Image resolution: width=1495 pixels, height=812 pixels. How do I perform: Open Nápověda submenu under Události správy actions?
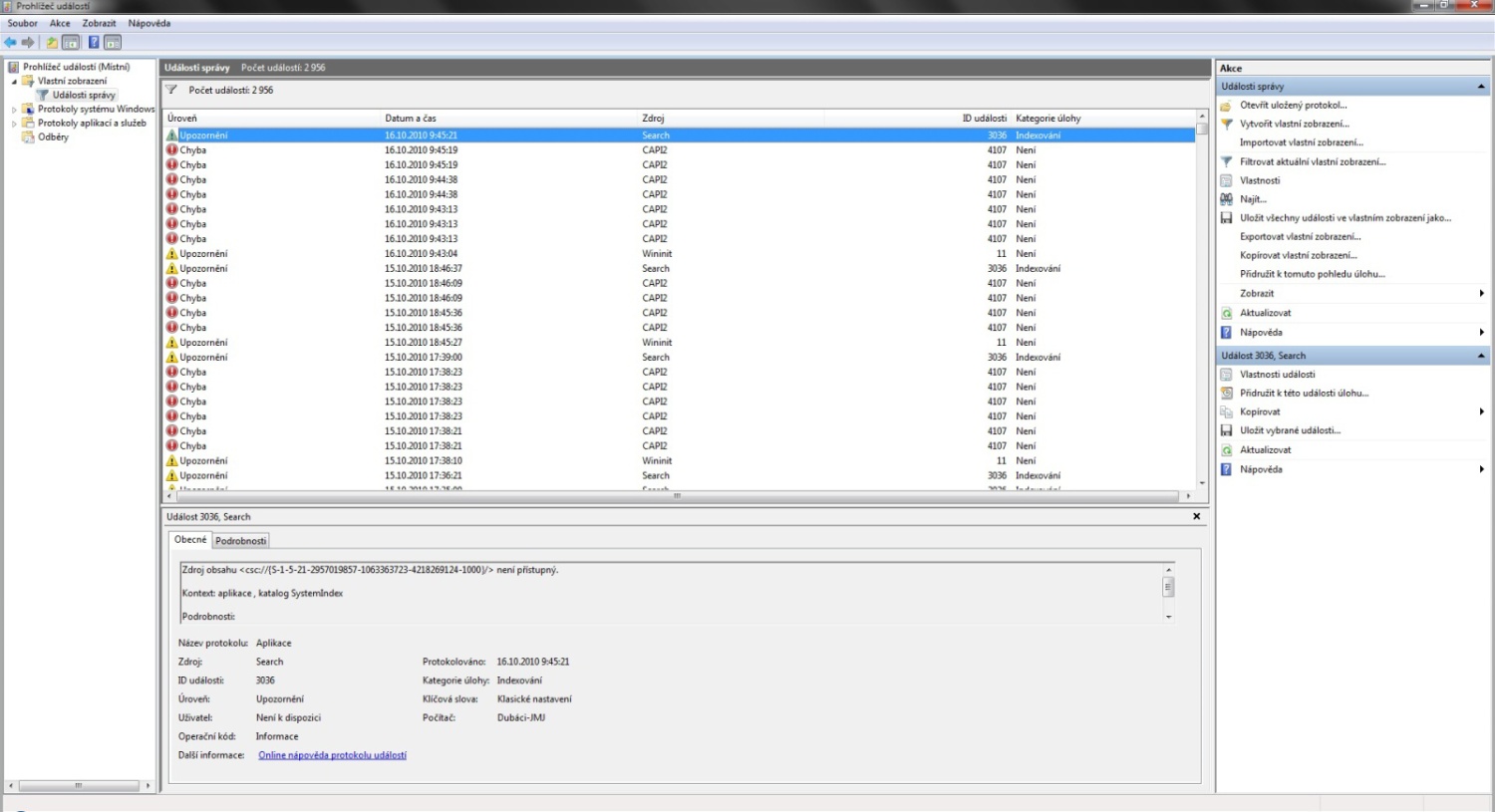click(1353, 332)
